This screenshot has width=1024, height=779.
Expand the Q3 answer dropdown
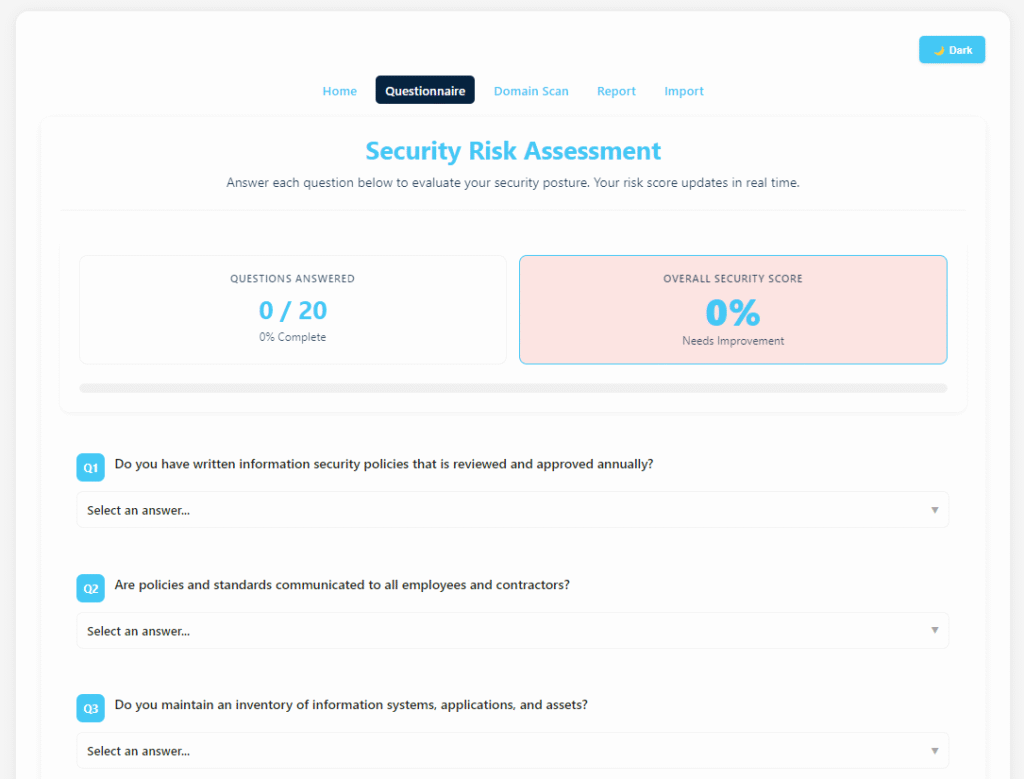pyautogui.click(x=512, y=750)
